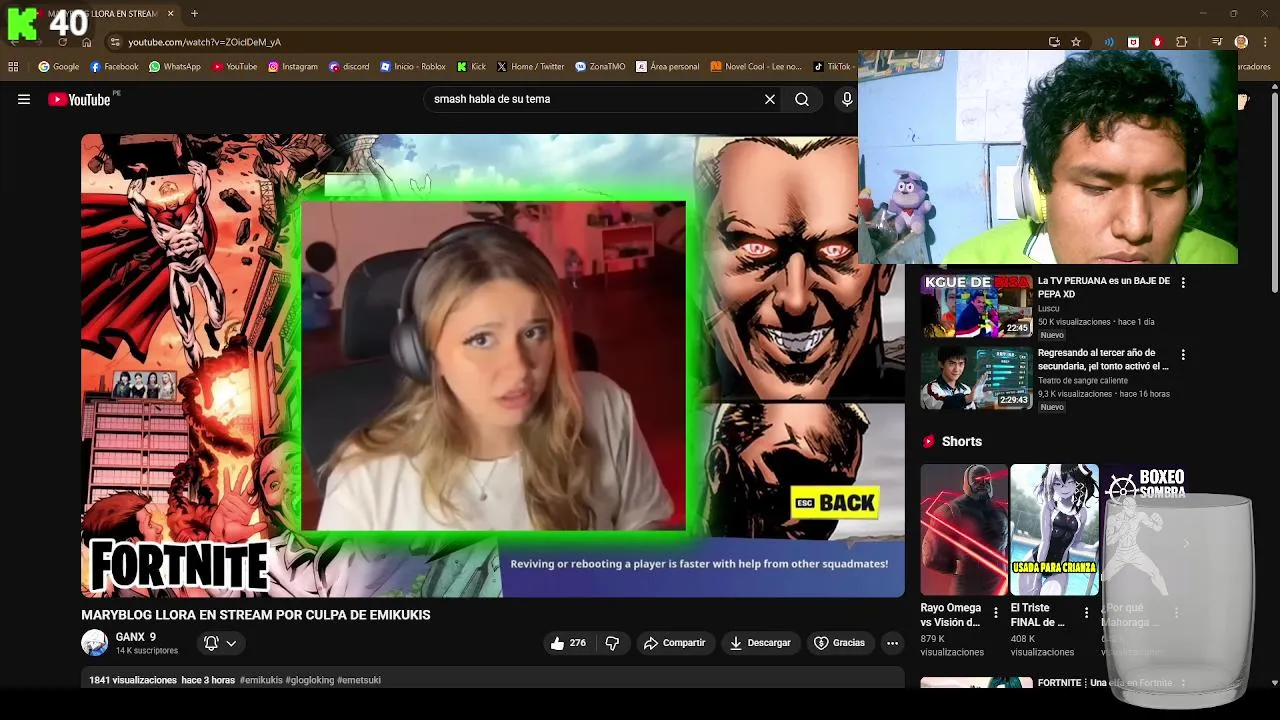Click the Gracias thanks button
Screen dimensions: 1280x720
pyautogui.click(x=839, y=643)
